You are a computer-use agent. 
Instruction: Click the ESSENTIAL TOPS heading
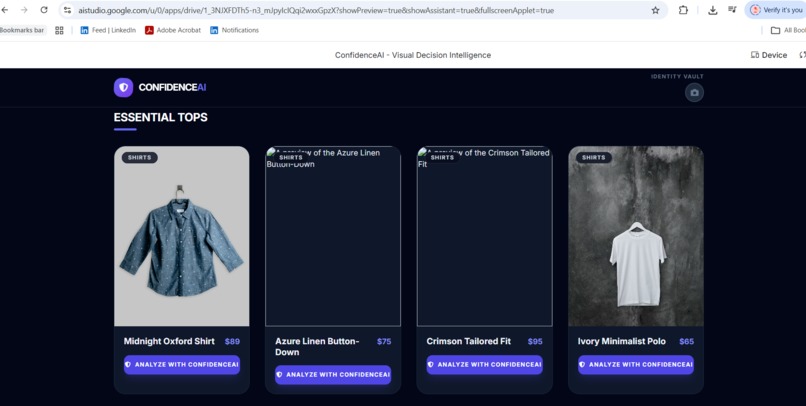(160, 117)
